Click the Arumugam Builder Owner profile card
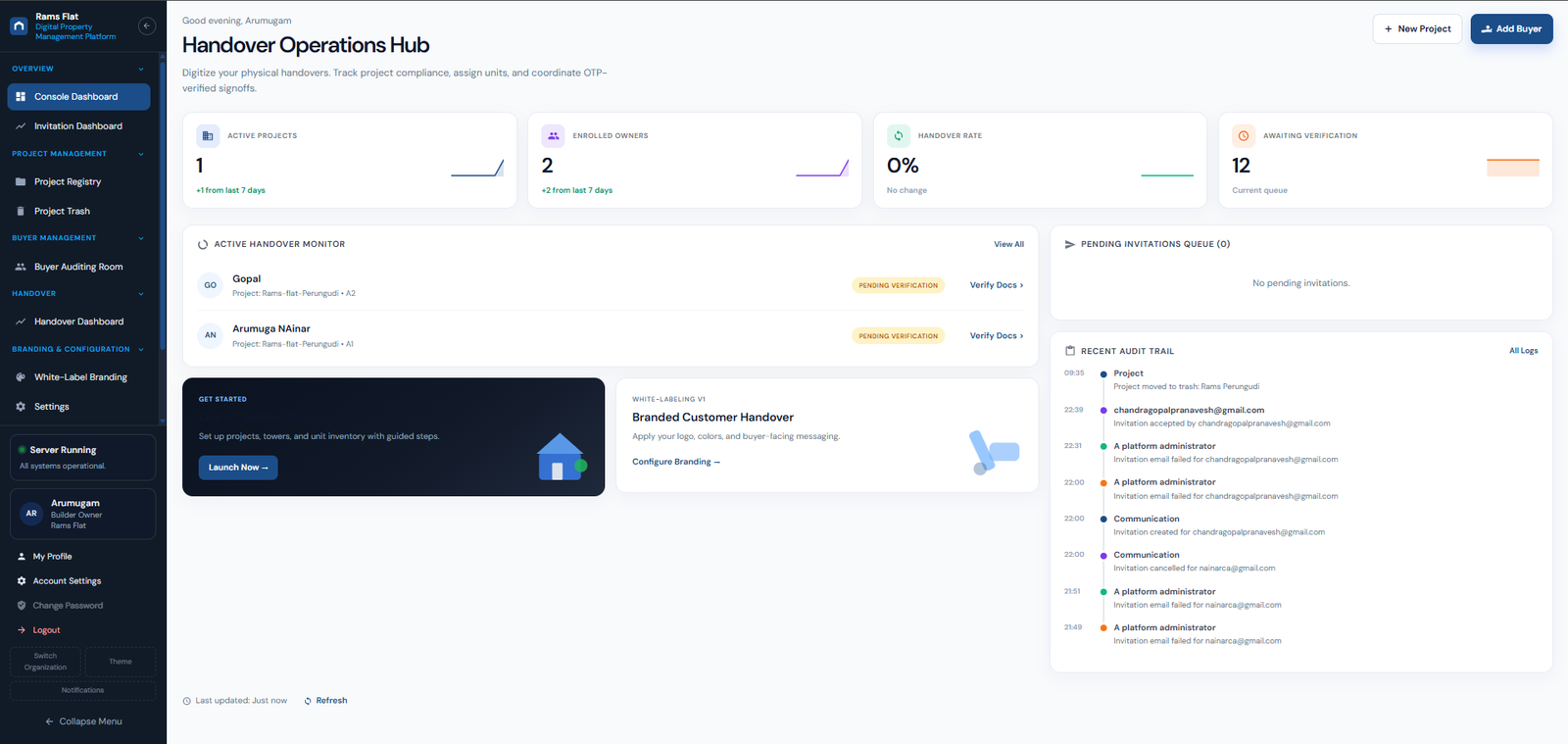 pyautogui.click(x=82, y=514)
